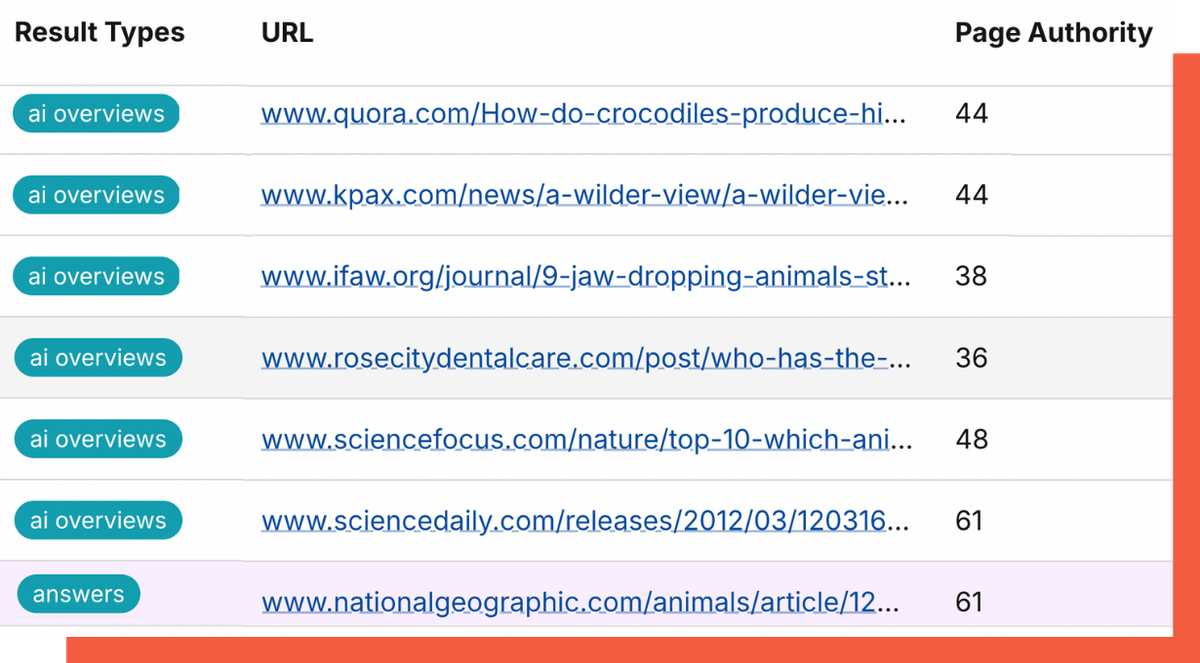Open the kpax.com a-wilder-view link
The width and height of the screenshot is (1200, 663).
tap(583, 195)
